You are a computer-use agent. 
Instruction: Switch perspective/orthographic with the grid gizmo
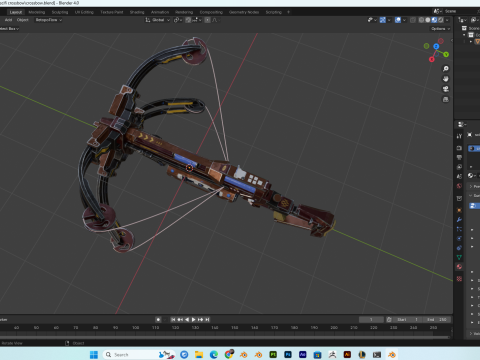pos(446,99)
